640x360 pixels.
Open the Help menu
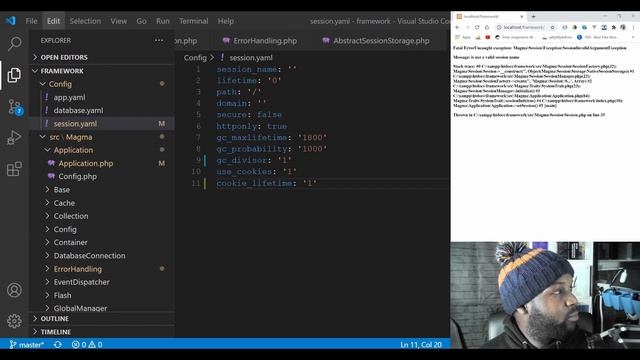pos(225,21)
